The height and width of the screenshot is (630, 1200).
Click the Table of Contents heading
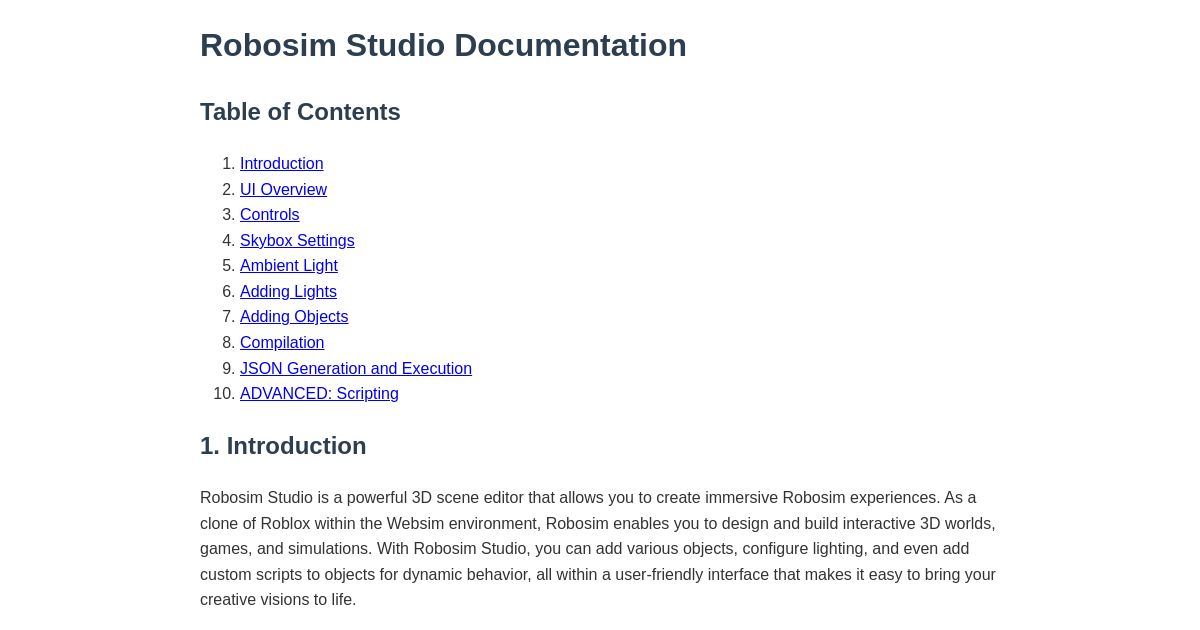(x=300, y=112)
